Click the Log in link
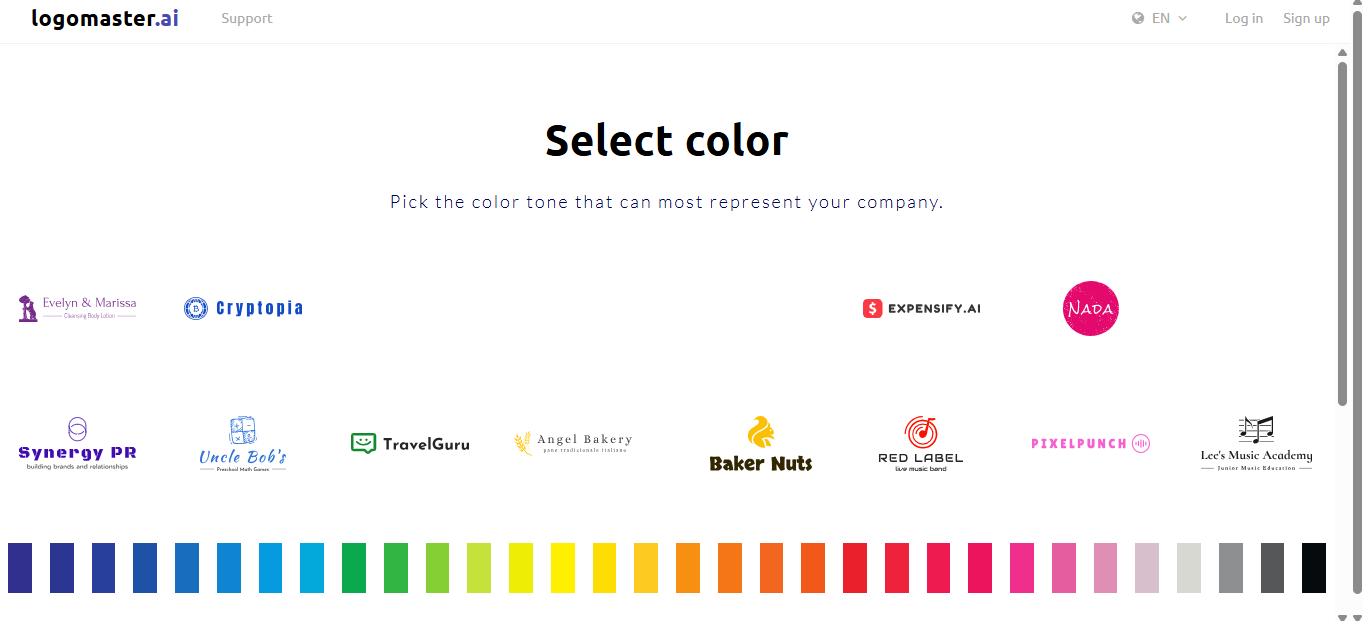 pos(1243,18)
